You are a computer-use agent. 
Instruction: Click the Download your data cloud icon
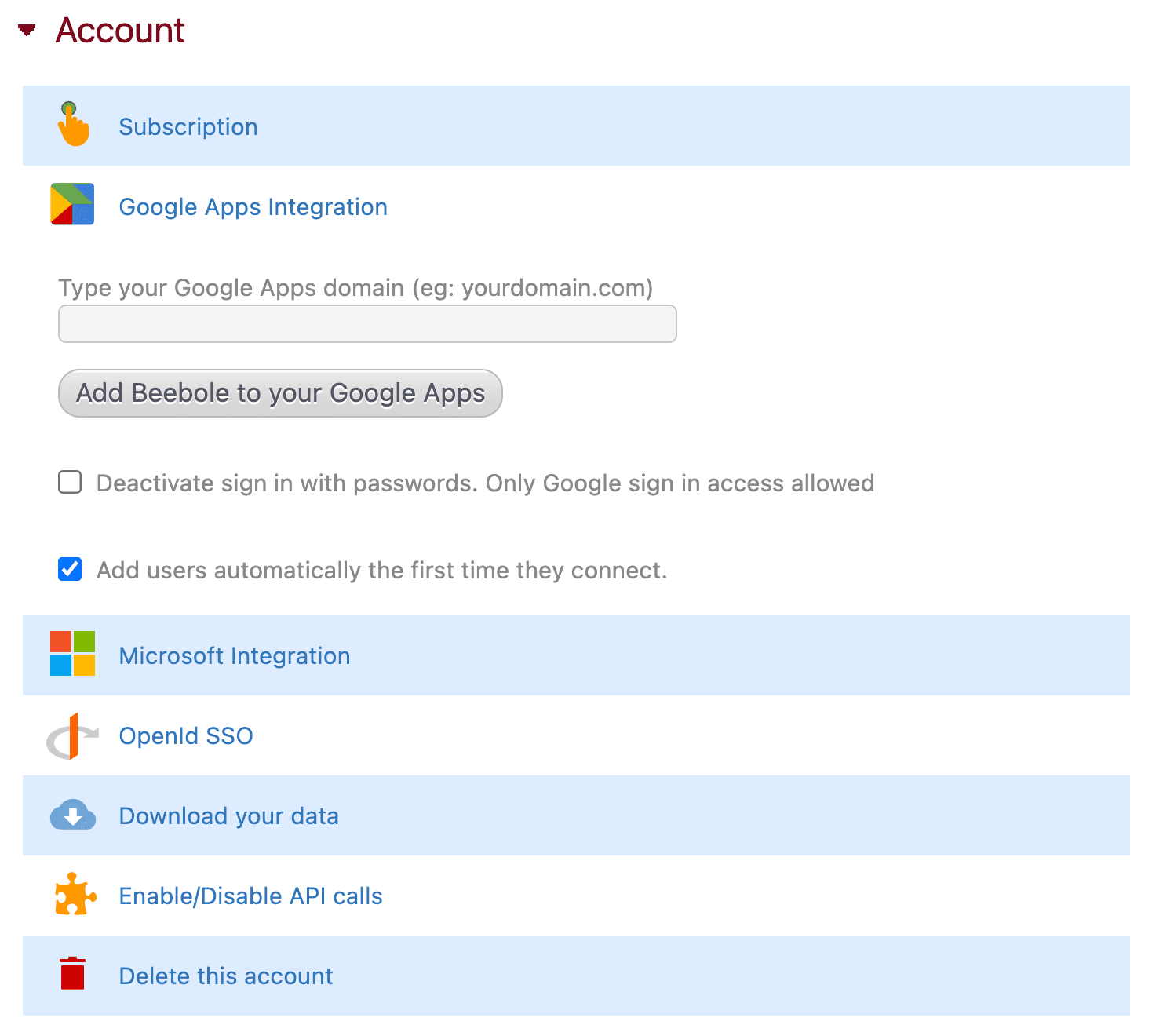pyautogui.click(x=72, y=815)
